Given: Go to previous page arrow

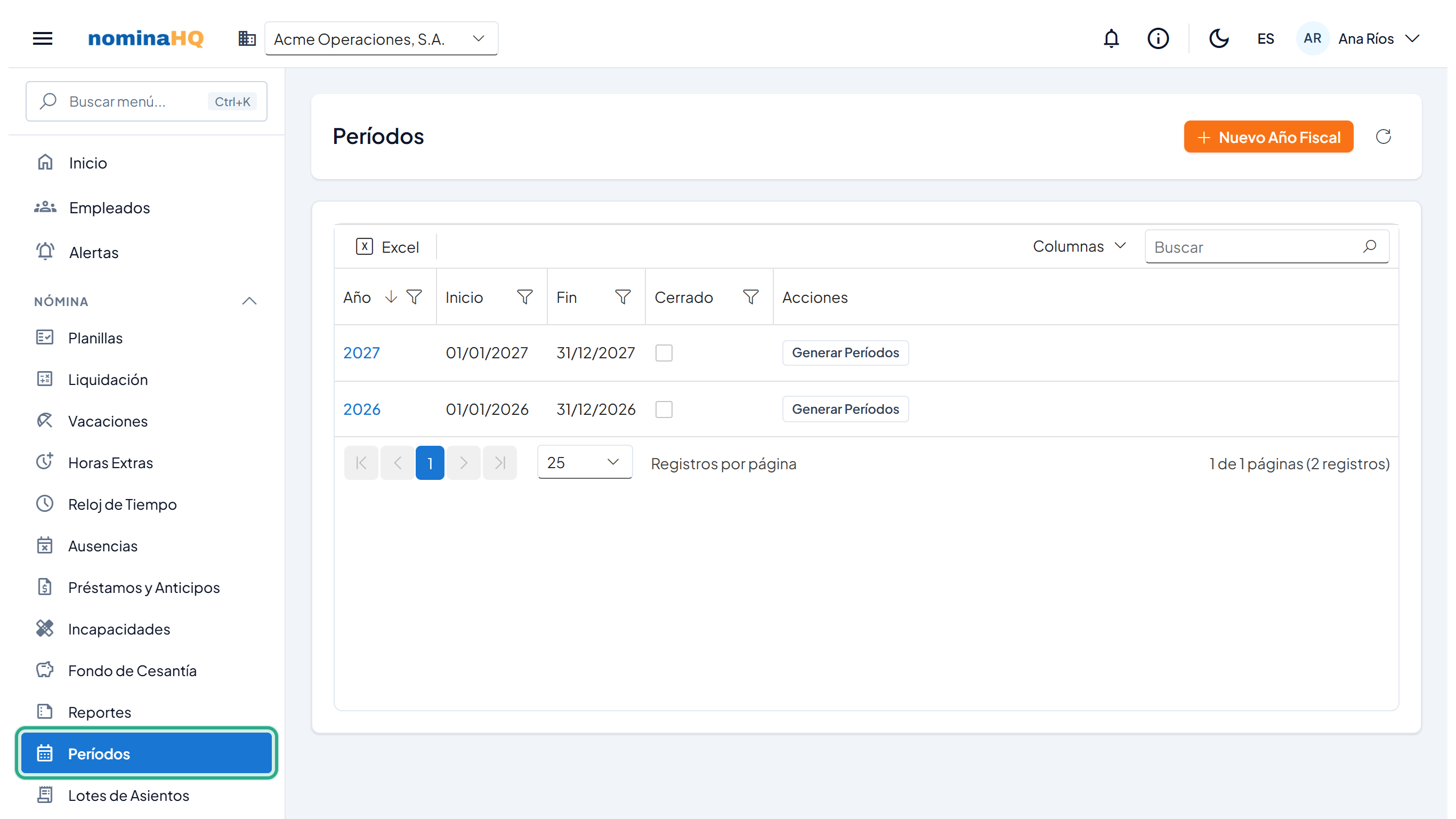Looking at the screenshot, I should coord(398,463).
